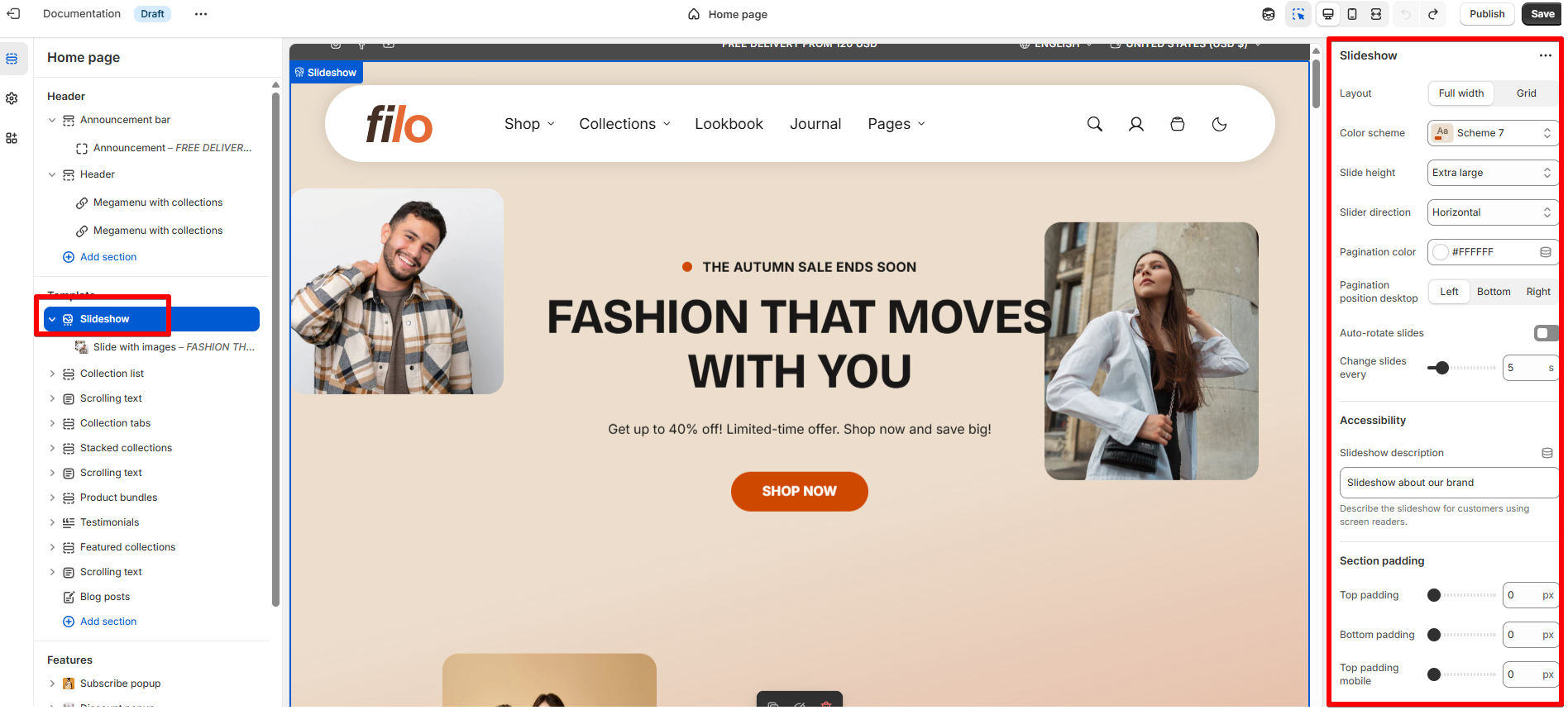Open Lookbook in store navigation
Image resolution: width=1568 pixels, height=710 pixels.
click(x=729, y=124)
